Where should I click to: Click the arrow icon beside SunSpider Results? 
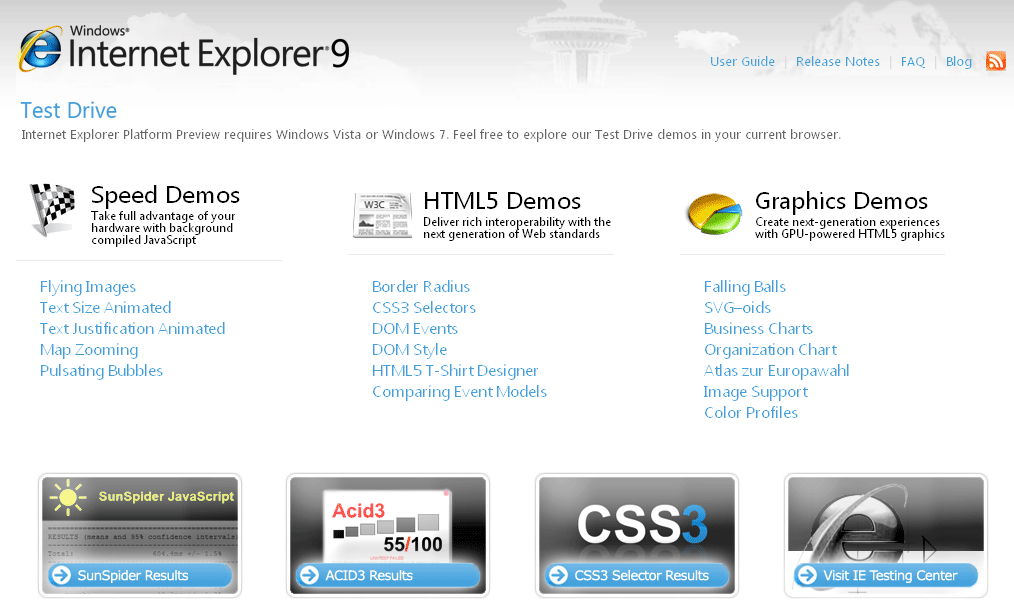[61, 575]
